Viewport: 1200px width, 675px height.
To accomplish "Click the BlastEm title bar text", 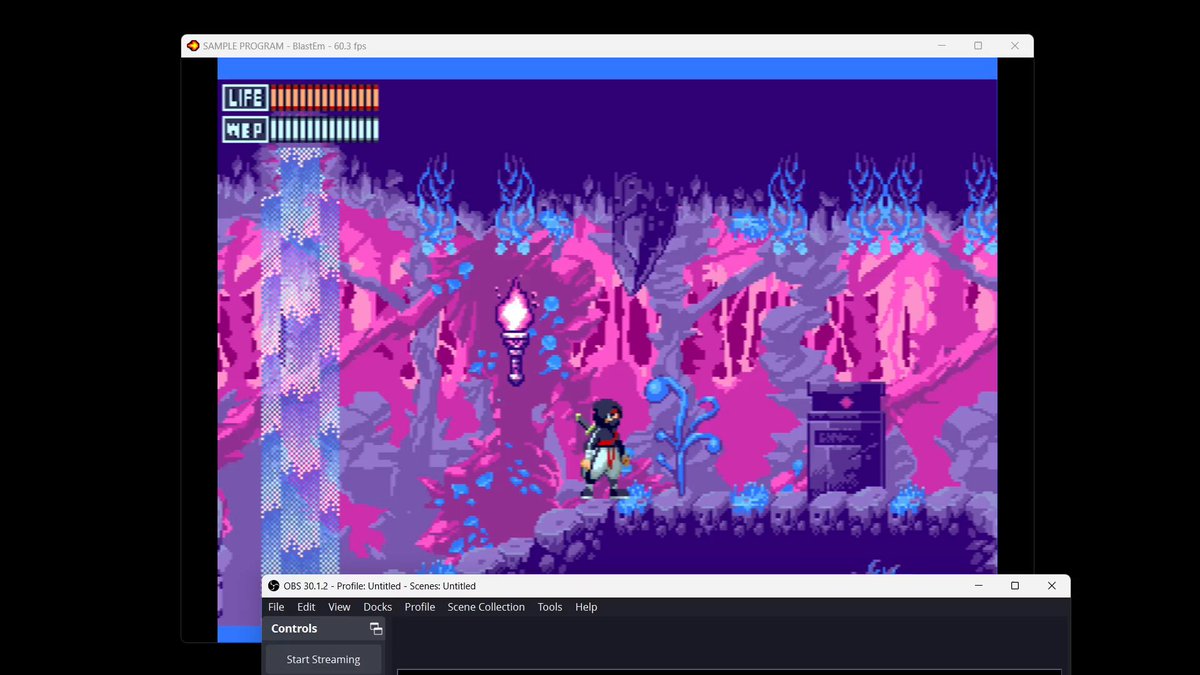I will 286,46.
